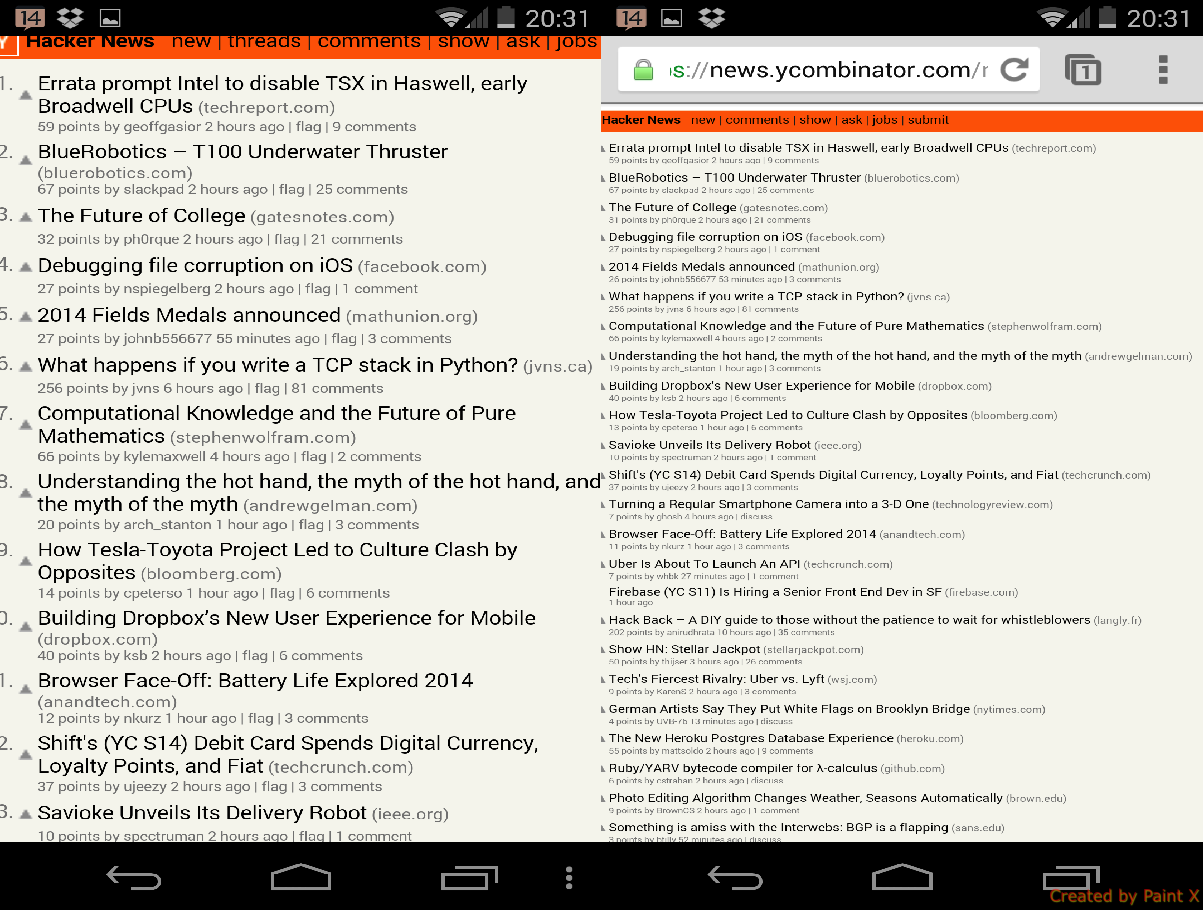The width and height of the screenshot is (1204, 910).
Task: Tap the green padlock icon in the address bar
Action: [x=643, y=70]
